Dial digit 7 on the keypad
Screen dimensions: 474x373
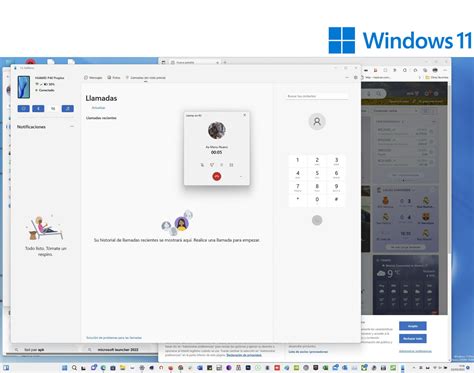tap(298, 187)
